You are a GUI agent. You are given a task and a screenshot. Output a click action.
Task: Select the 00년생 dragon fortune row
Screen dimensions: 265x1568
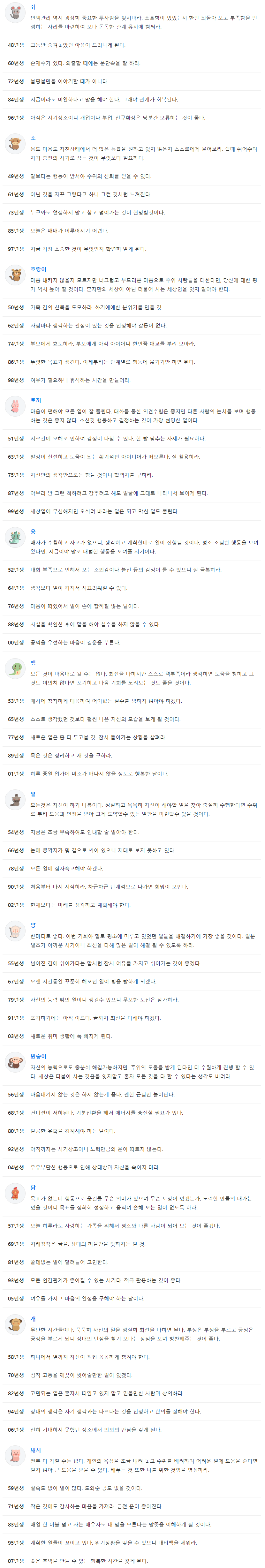pyautogui.click(x=132, y=643)
